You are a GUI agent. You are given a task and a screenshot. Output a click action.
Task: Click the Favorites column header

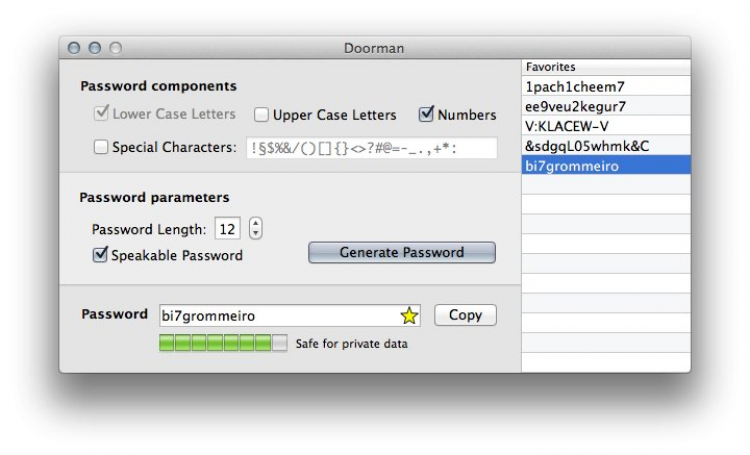605,67
